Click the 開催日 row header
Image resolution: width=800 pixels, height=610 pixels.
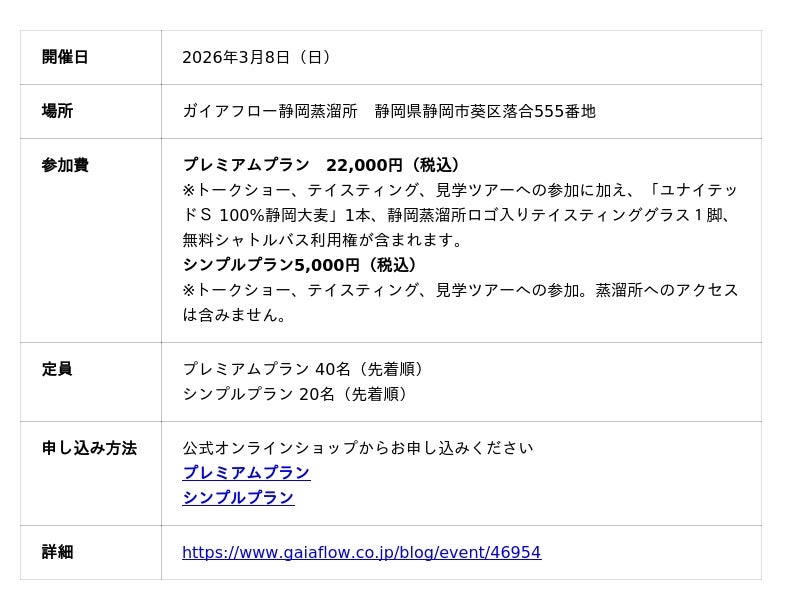pos(65,57)
